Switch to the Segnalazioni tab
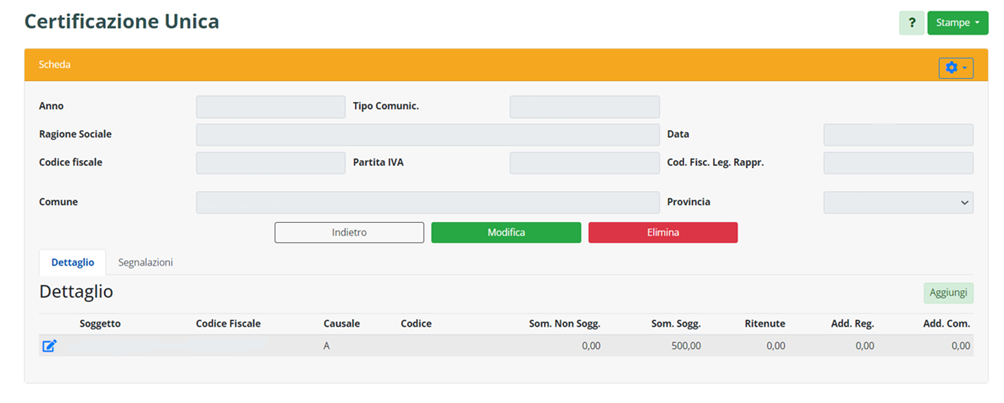Image resolution: width=1004 pixels, height=403 pixels. tap(145, 262)
